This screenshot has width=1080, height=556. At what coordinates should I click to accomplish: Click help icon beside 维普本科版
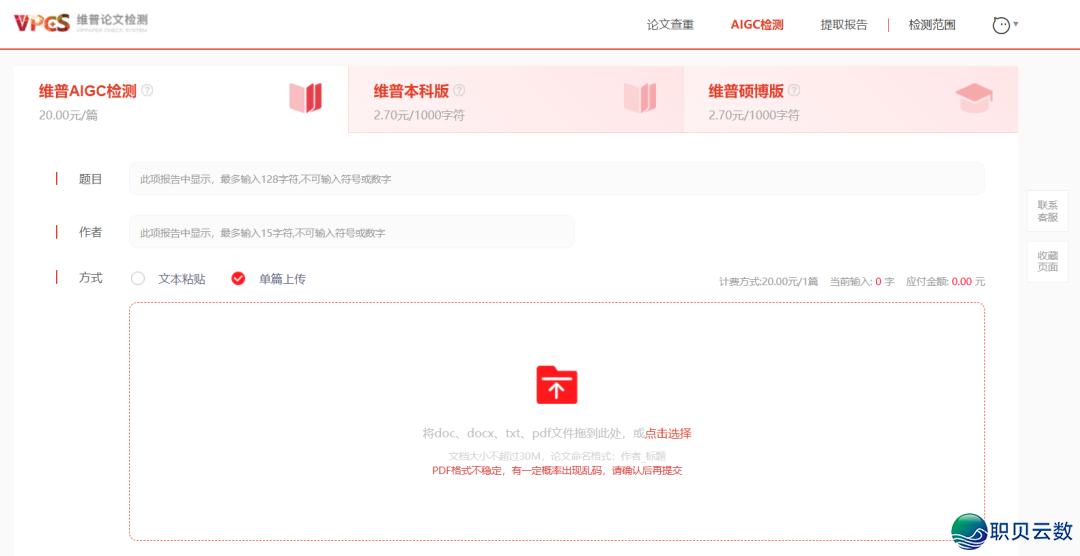click(459, 90)
